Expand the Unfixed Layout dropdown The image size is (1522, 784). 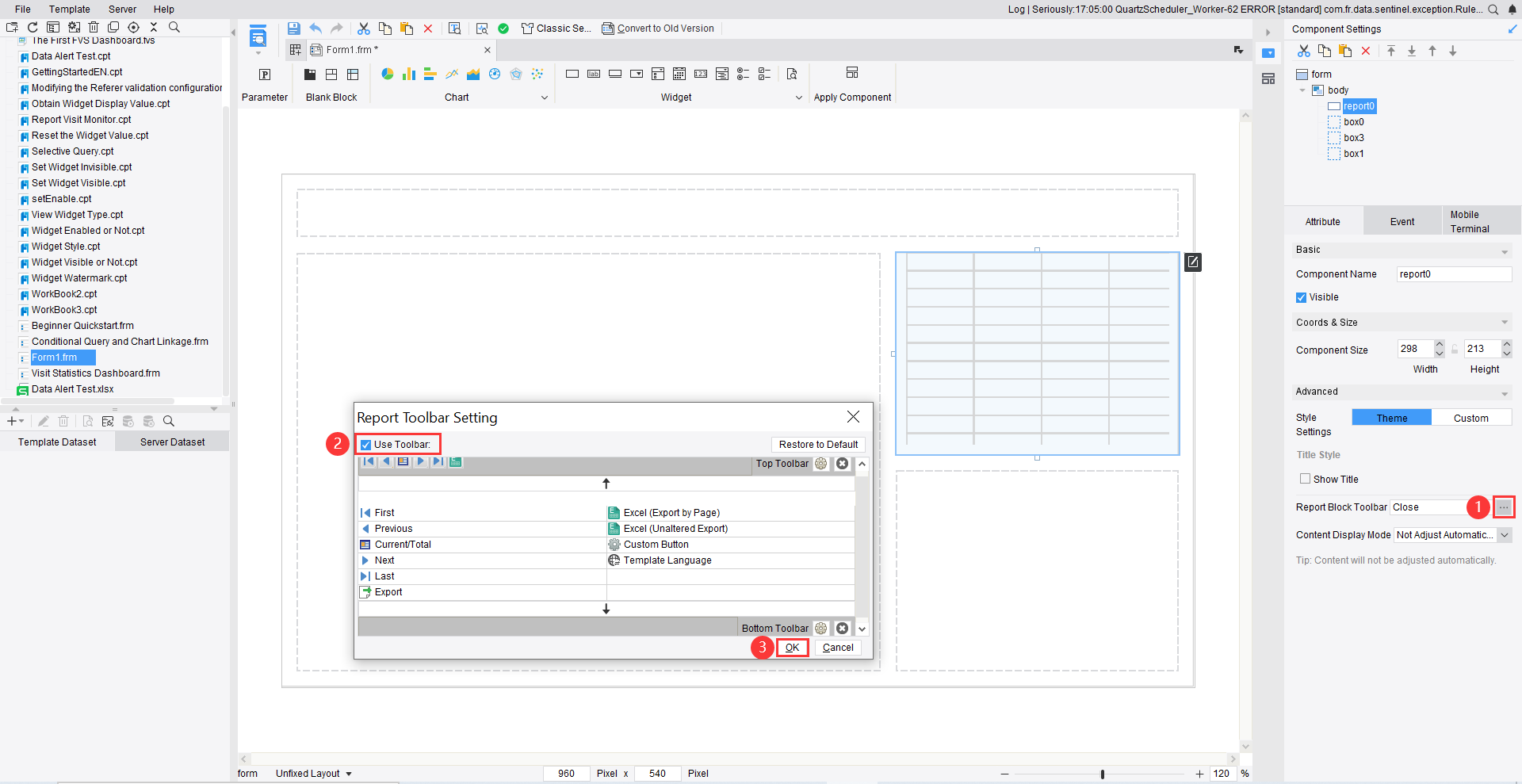click(x=349, y=774)
